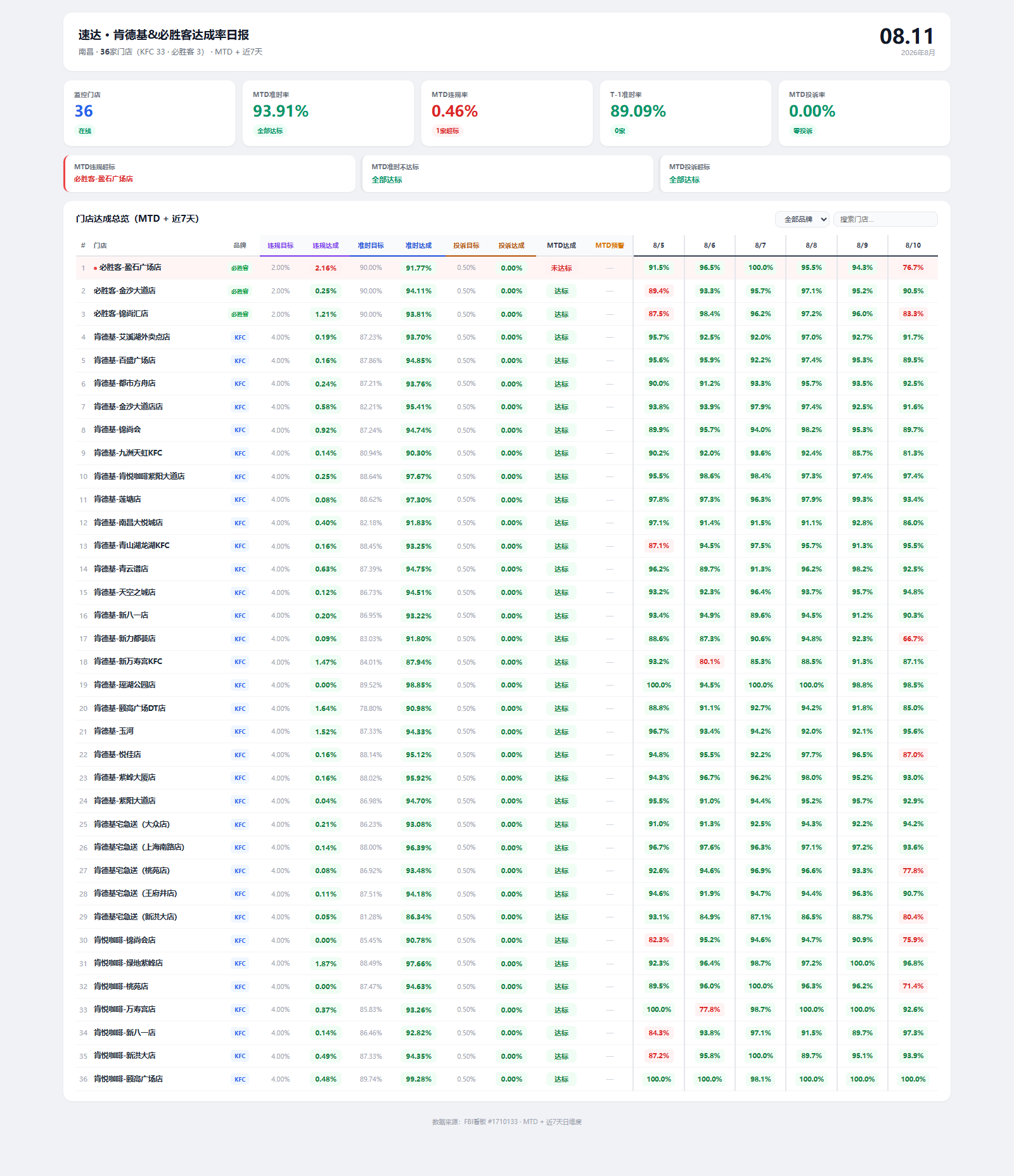Screen dimensions: 1014x1176
Task: Click the 2.16% violation value
Action: (x=326, y=268)
